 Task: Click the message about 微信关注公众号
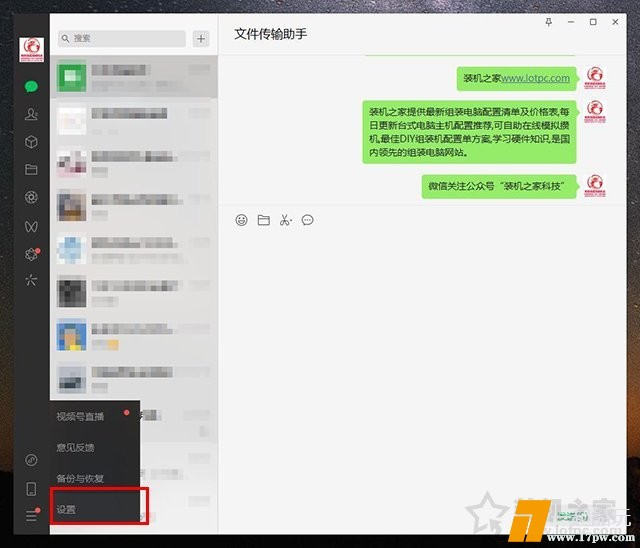[x=499, y=186]
